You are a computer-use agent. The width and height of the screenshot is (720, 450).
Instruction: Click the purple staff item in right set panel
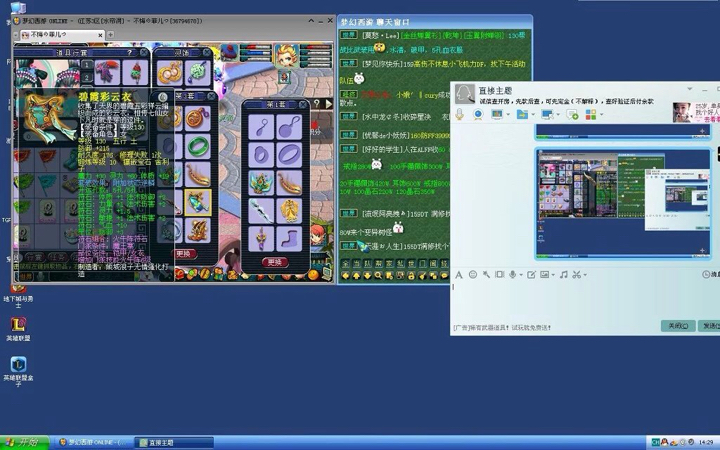(261, 239)
